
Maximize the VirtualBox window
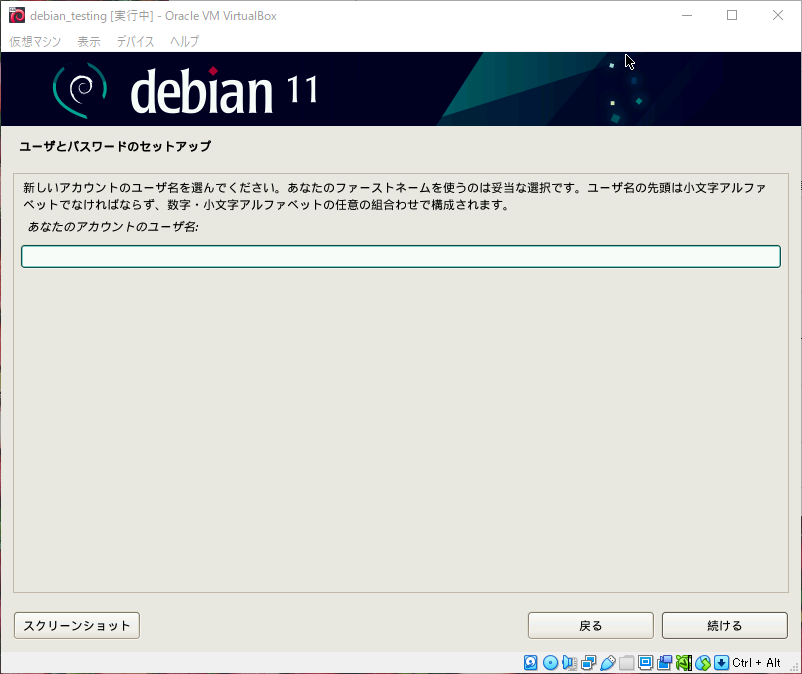click(732, 15)
